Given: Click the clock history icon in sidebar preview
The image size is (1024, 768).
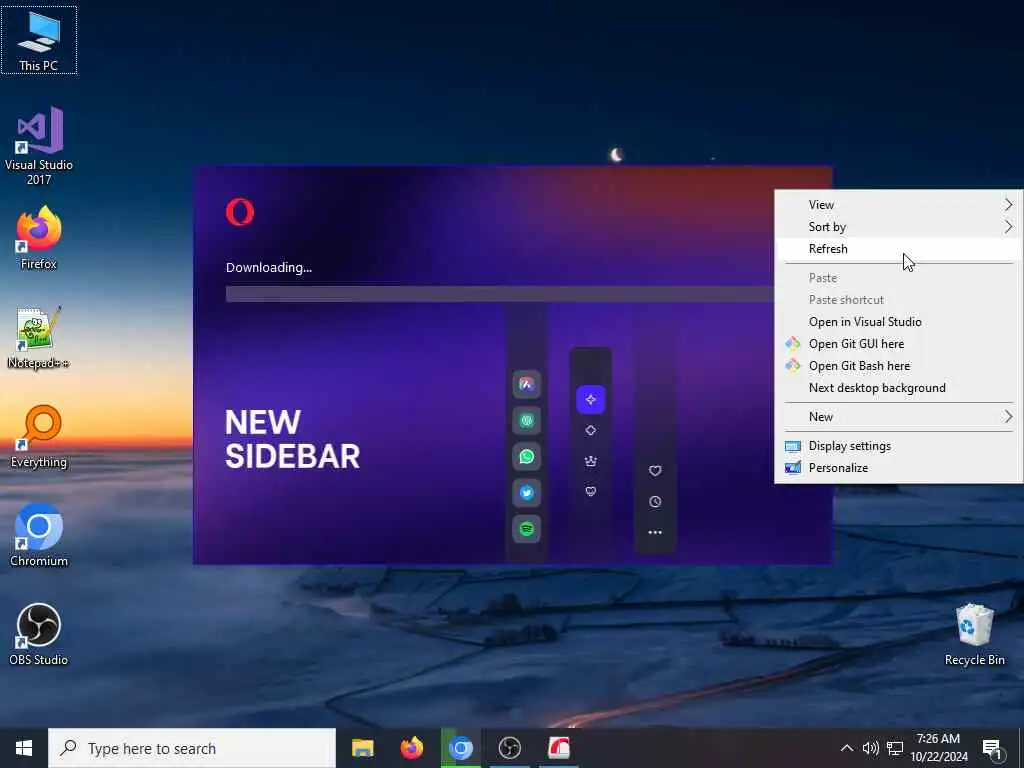Looking at the screenshot, I should 655,502.
